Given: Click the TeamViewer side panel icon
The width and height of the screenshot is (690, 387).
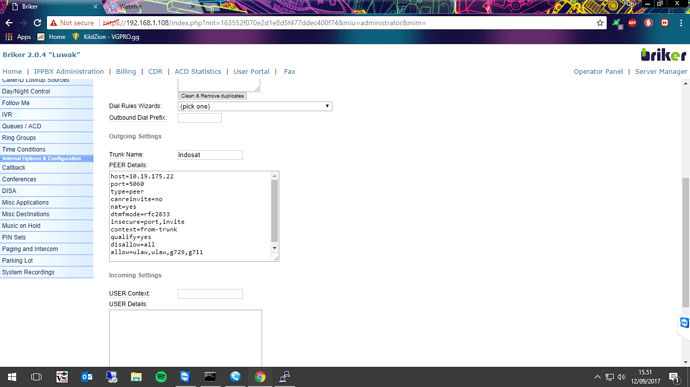Looking at the screenshot, I should coord(684,323).
